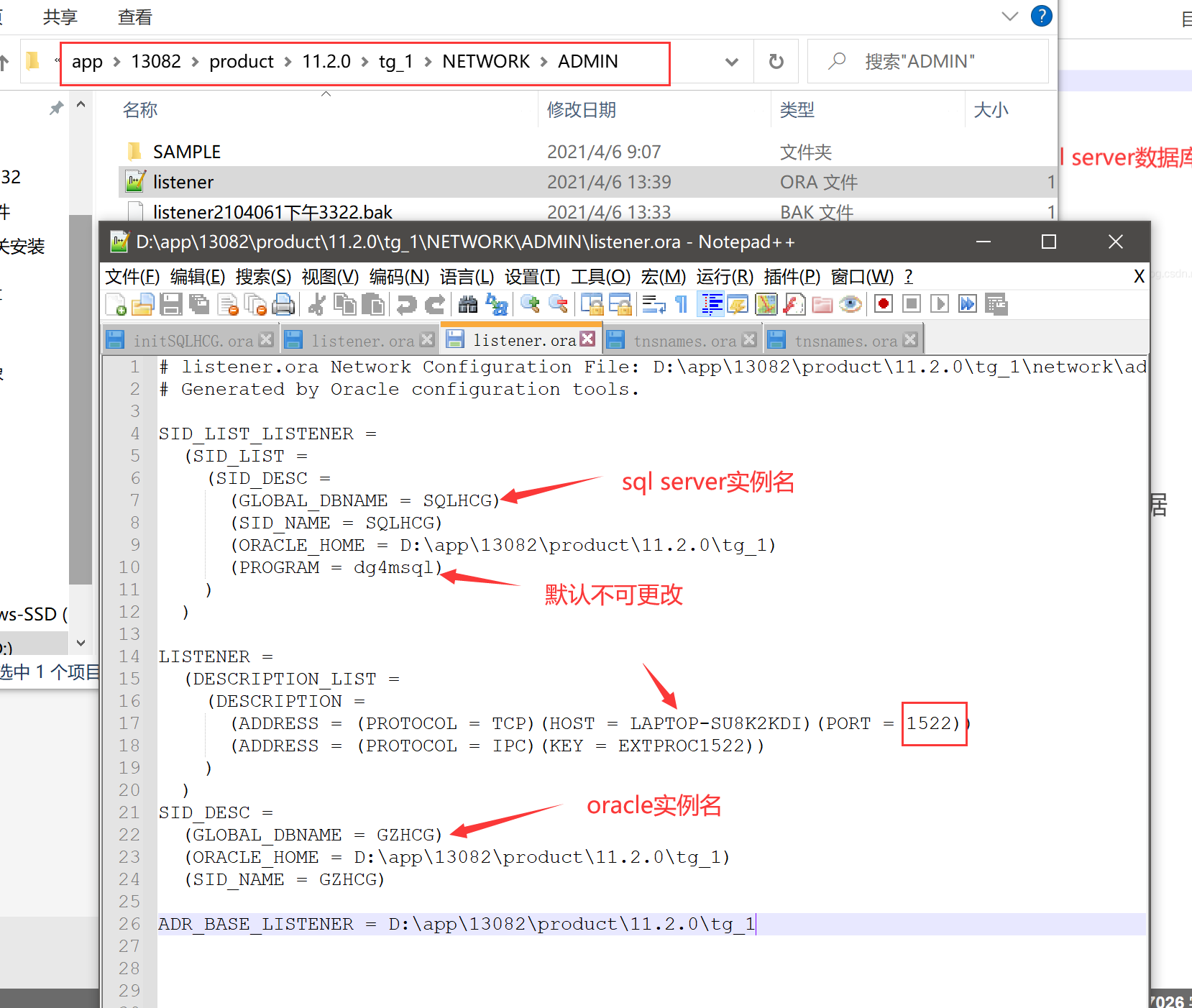Play back the recorded macro
Screen dimensions: 1192x1008
click(939, 304)
